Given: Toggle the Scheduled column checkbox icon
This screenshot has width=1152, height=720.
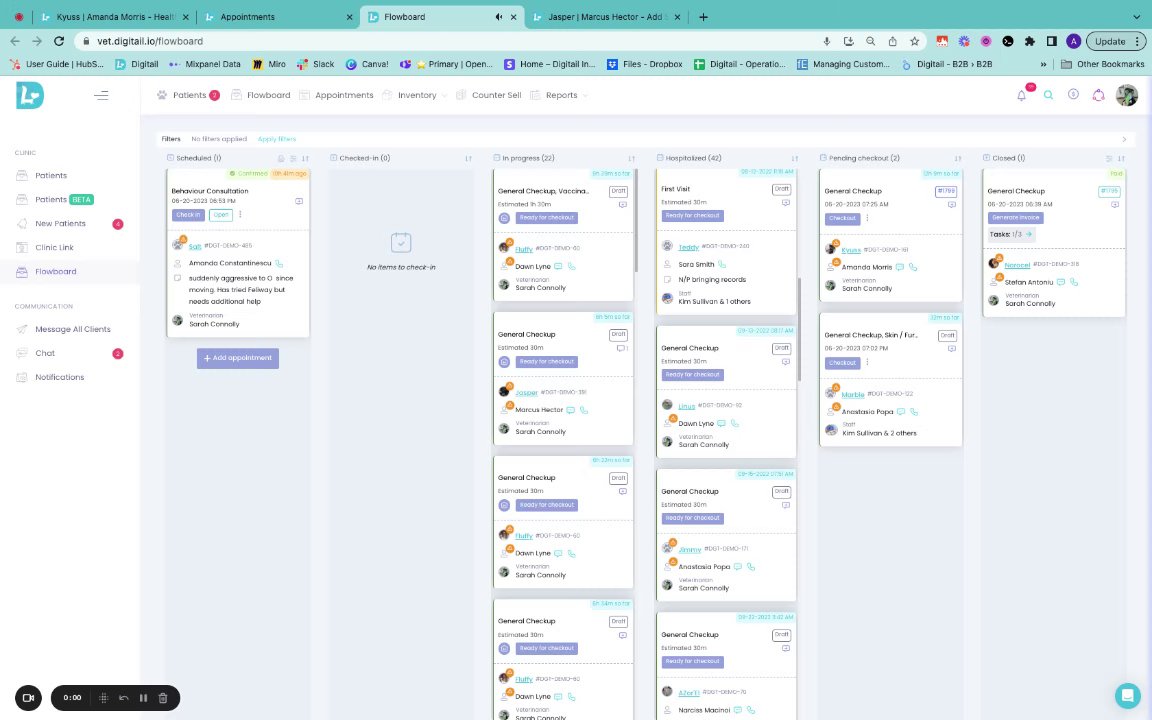Looking at the screenshot, I should pos(170,158).
